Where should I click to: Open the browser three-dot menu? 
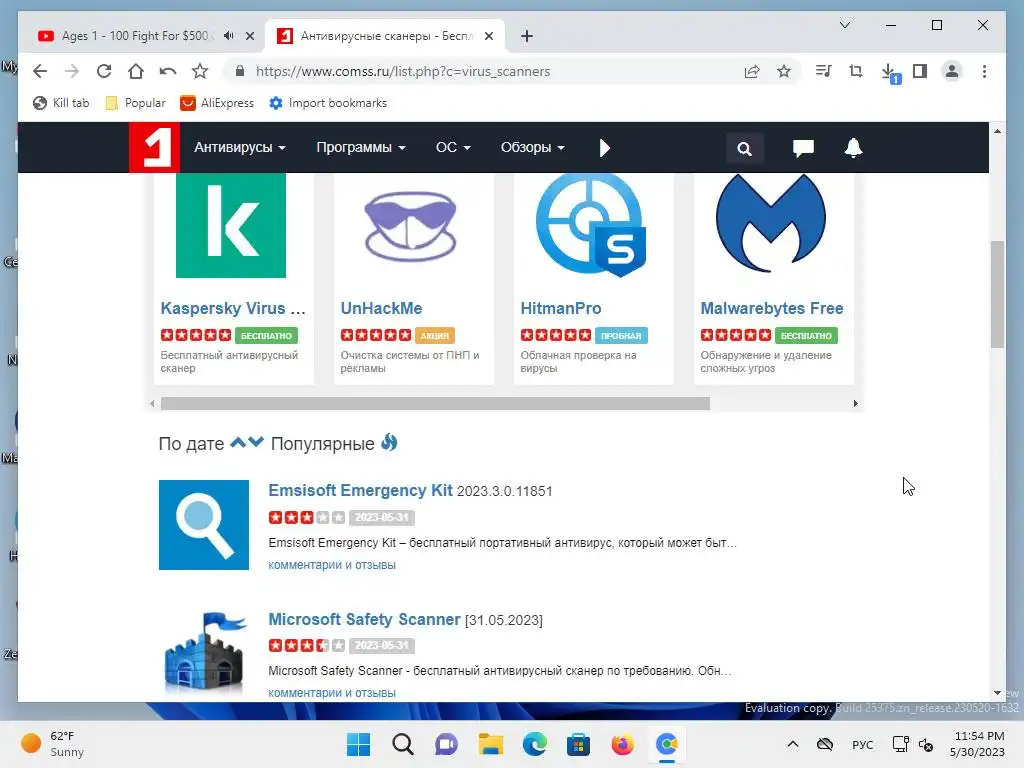pos(984,71)
